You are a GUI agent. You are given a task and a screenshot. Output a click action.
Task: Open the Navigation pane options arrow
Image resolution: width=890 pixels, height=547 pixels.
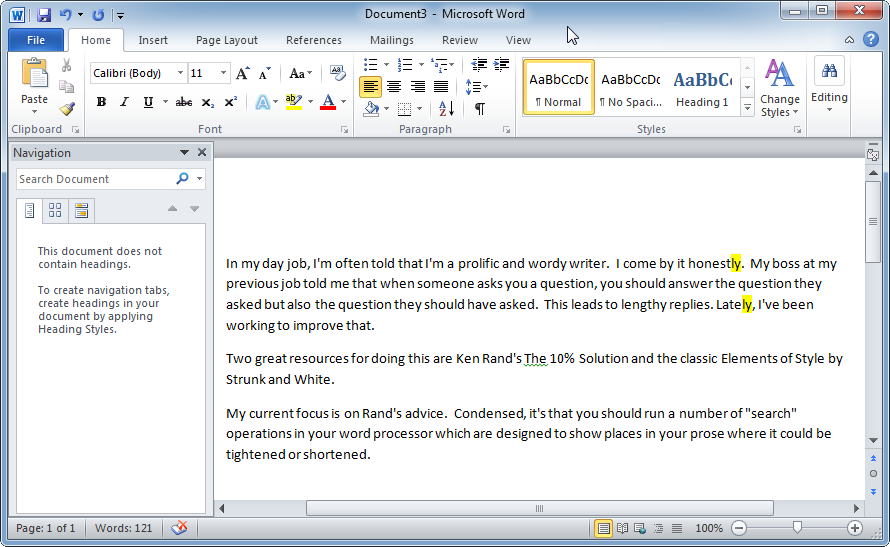184,152
